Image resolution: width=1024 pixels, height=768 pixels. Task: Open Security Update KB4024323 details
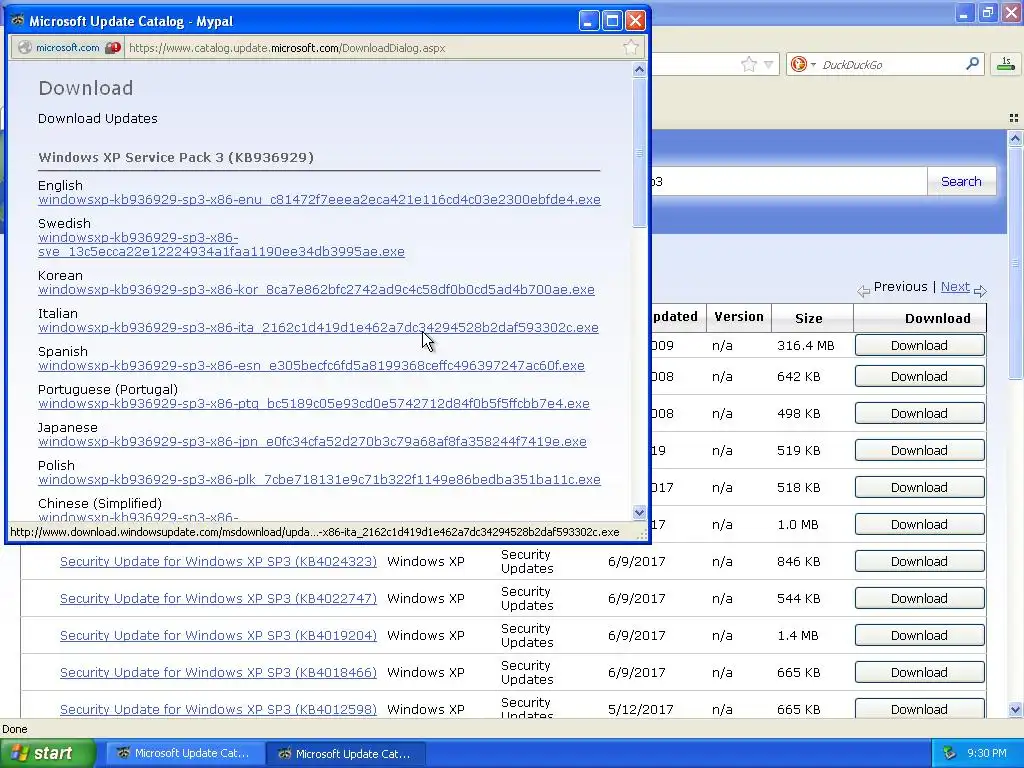(x=218, y=562)
